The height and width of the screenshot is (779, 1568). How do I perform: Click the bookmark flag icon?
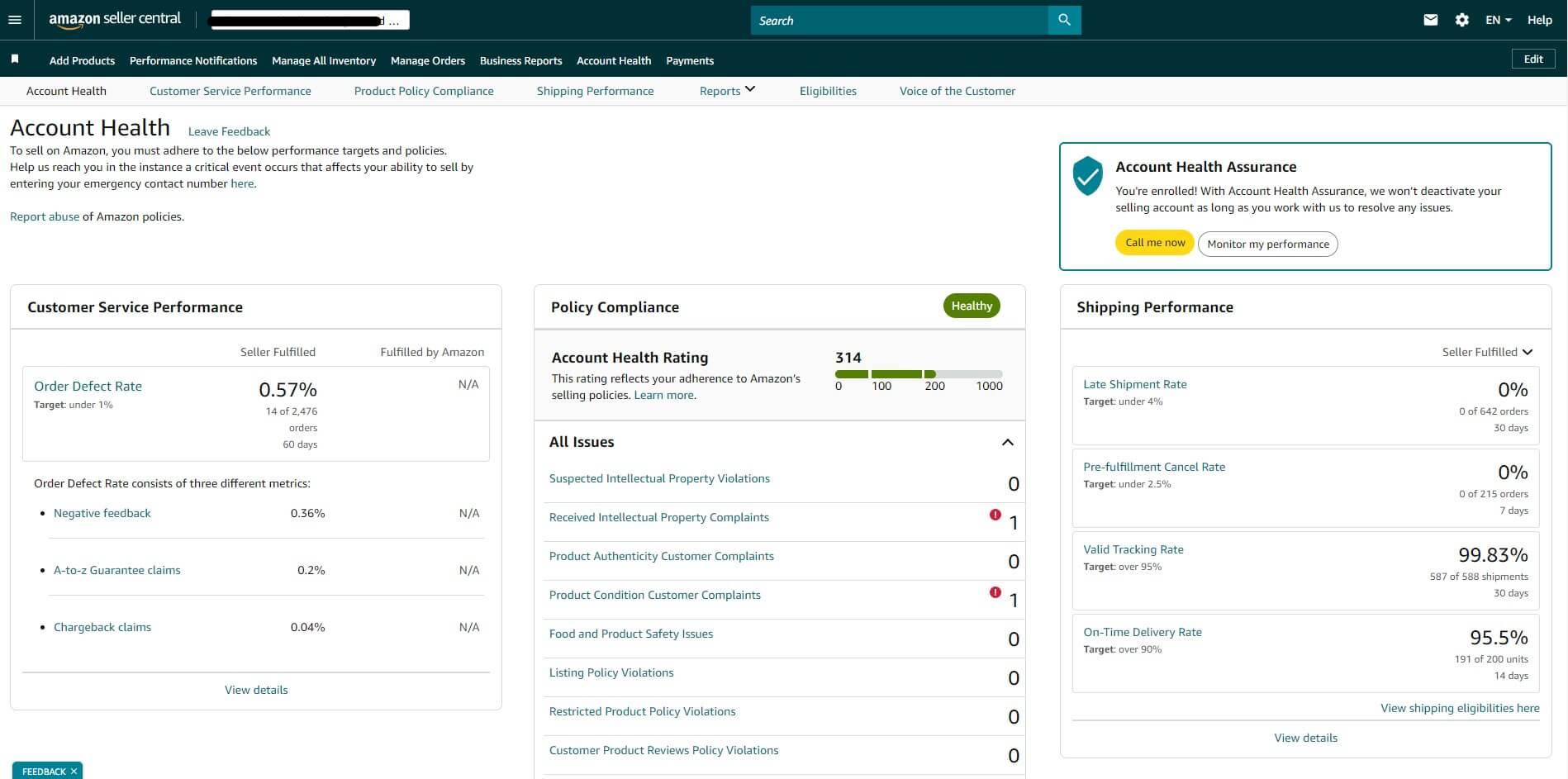click(15, 59)
